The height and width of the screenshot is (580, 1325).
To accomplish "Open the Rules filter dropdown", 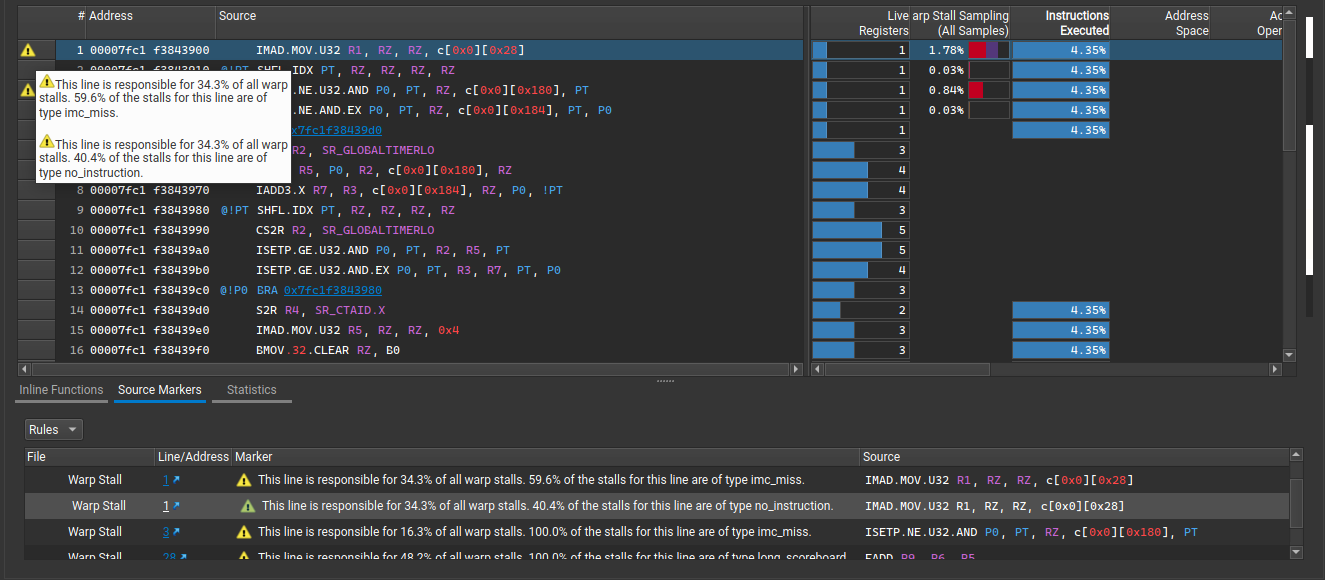I will pyautogui.click(x=53, y=429).
